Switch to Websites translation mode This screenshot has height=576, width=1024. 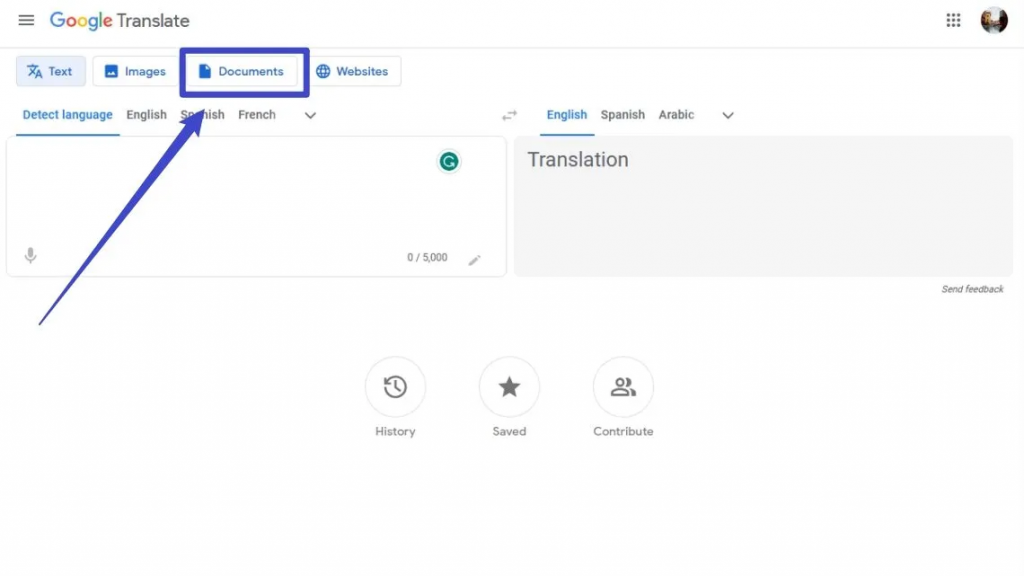coord(352,72)
